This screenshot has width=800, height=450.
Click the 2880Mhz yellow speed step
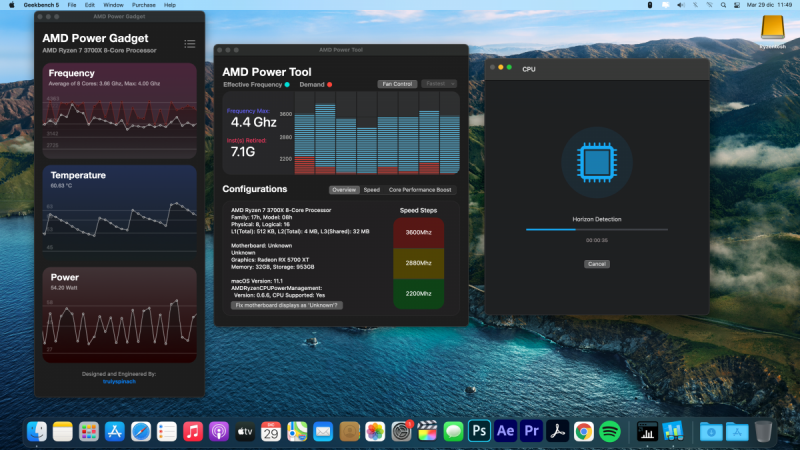click(418, 263)
